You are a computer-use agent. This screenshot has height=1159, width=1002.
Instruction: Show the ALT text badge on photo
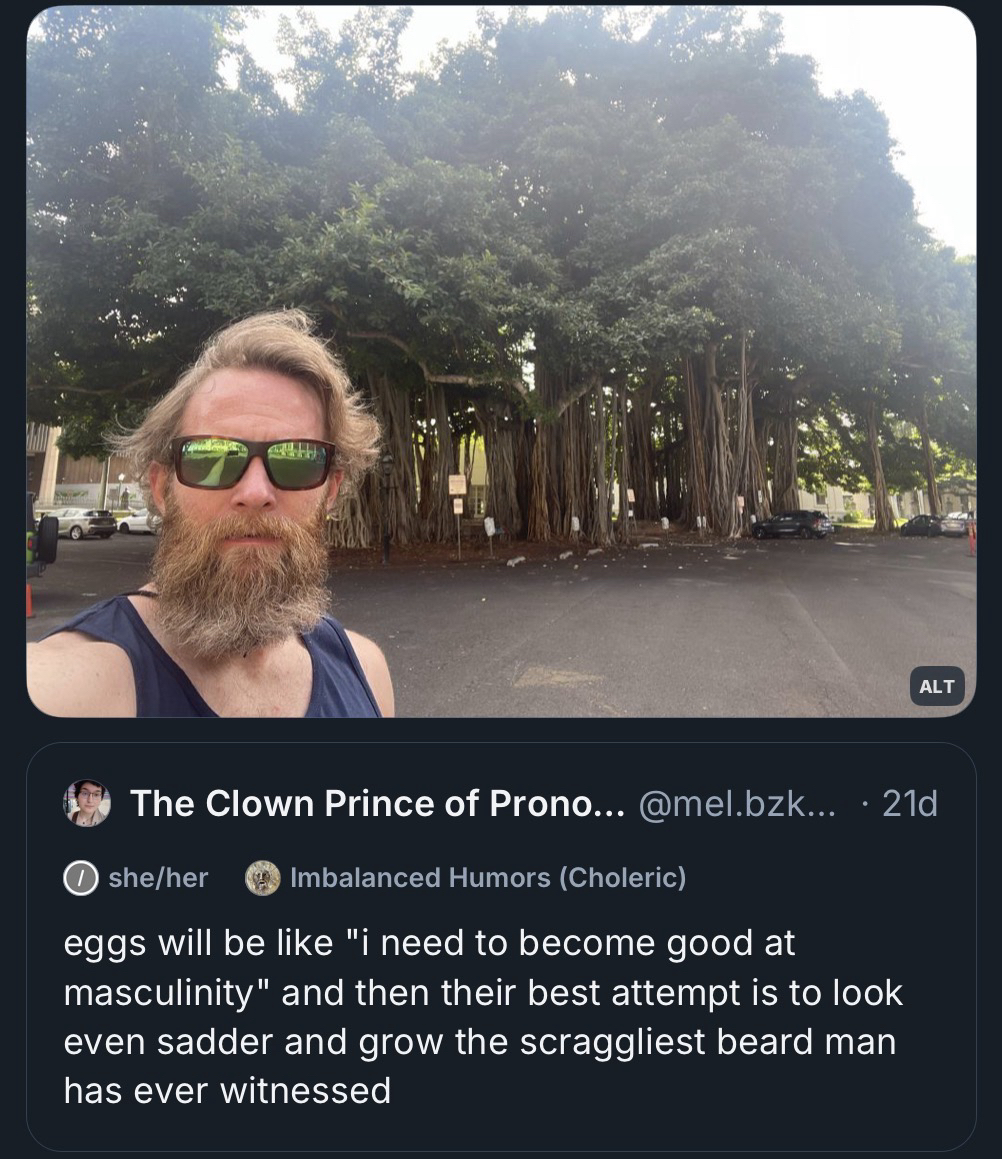937,686
